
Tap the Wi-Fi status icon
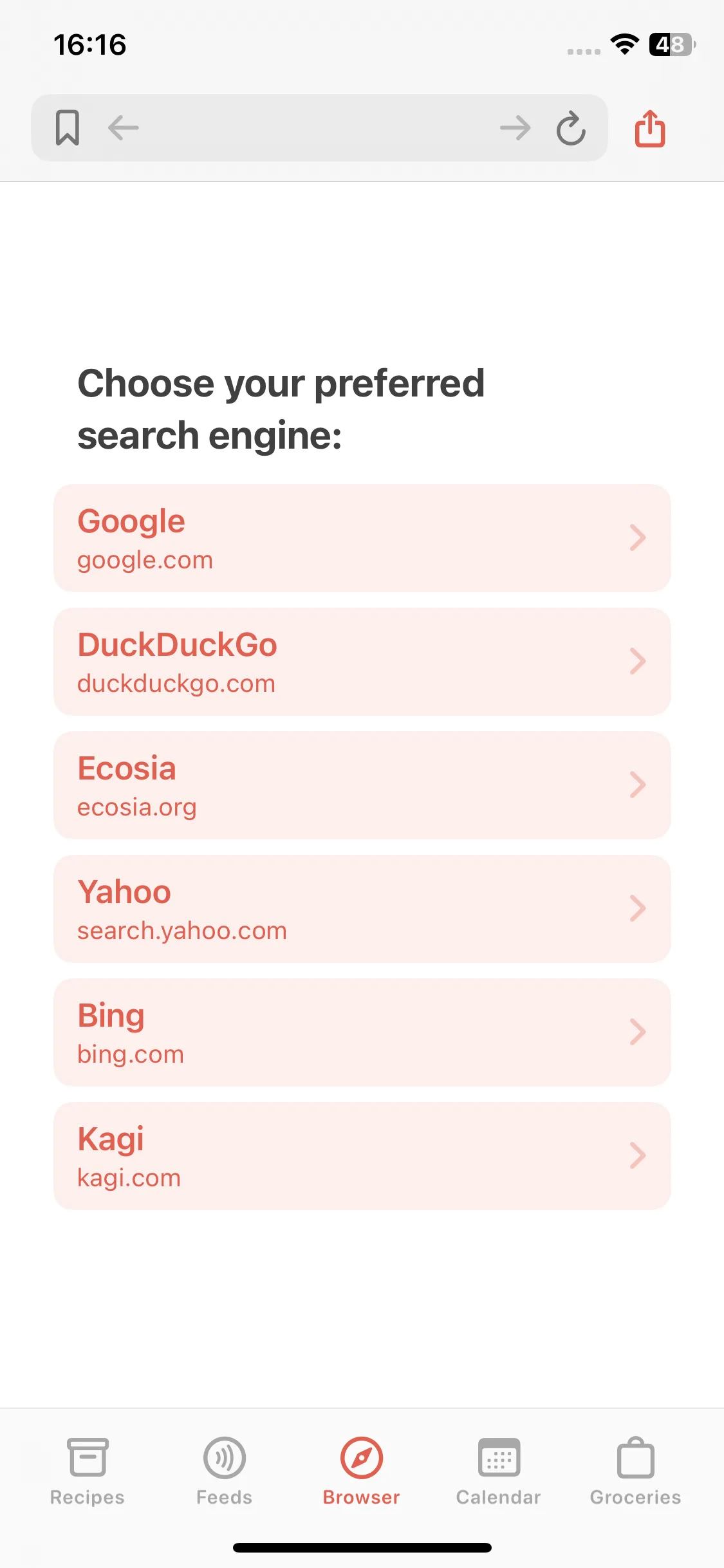tap(624, 44)
